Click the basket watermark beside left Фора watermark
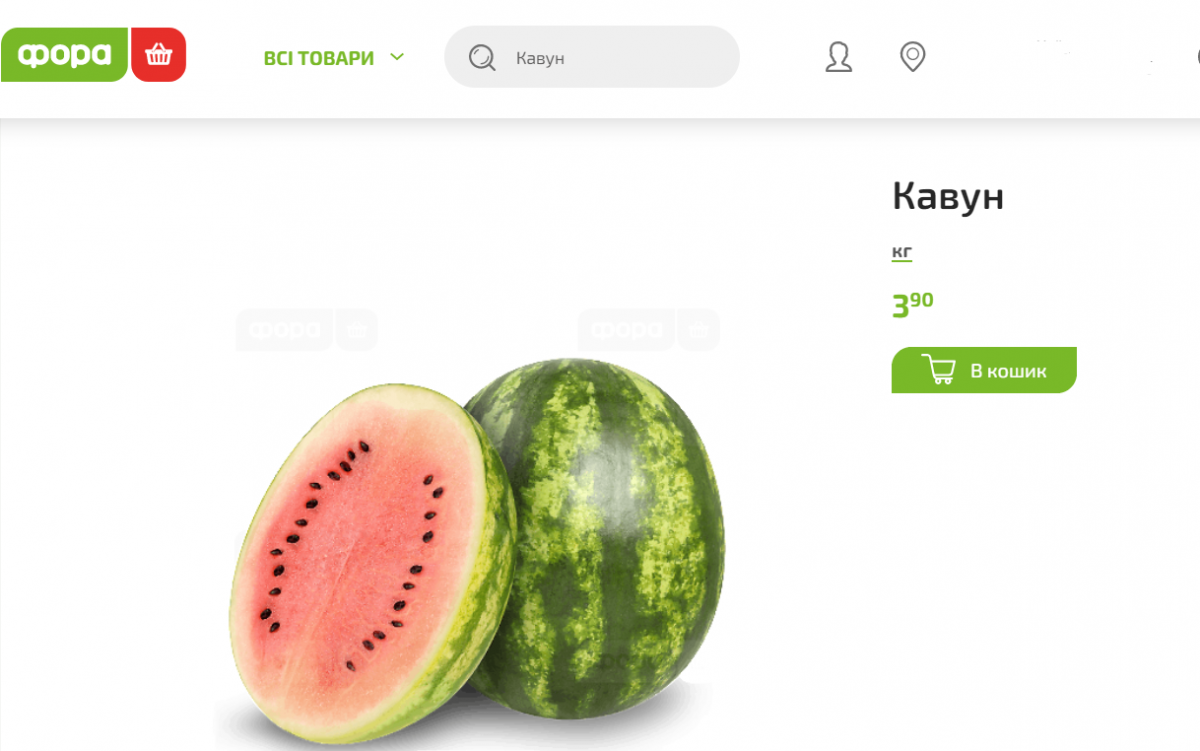This screenshot has height=751, width=1200. 357,330
